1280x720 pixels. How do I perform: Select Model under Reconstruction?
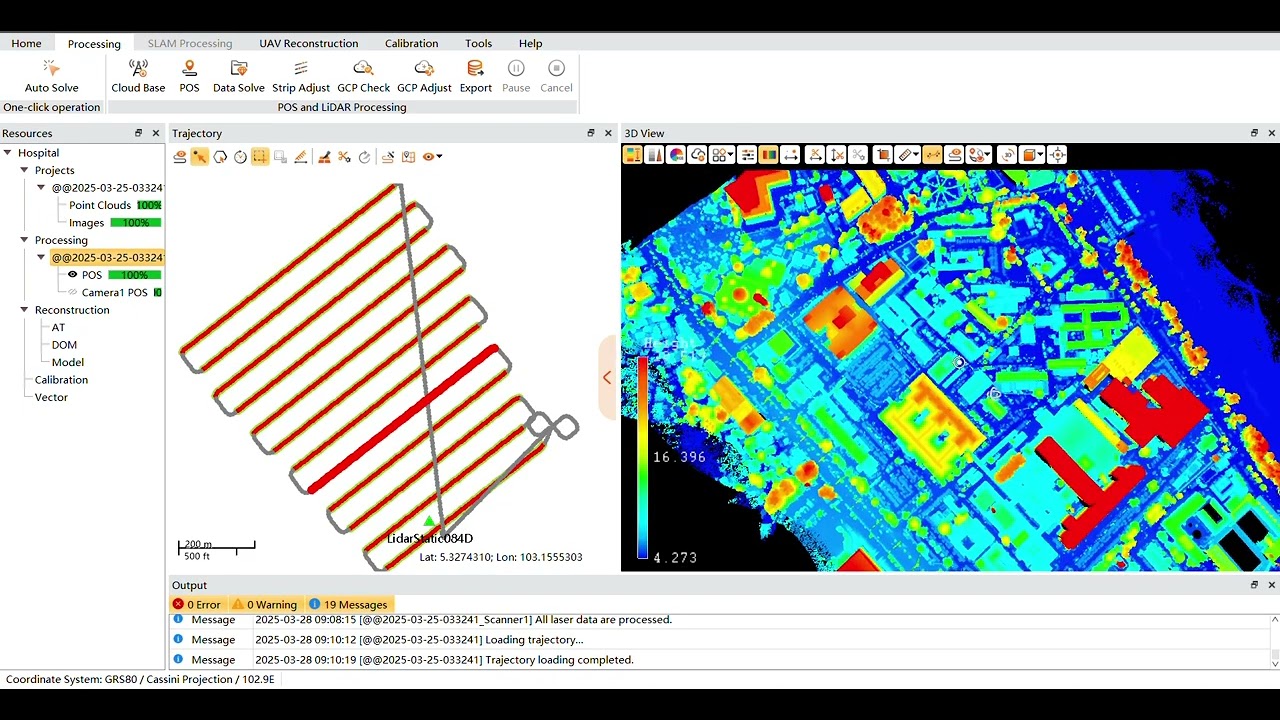pos(68,362)
